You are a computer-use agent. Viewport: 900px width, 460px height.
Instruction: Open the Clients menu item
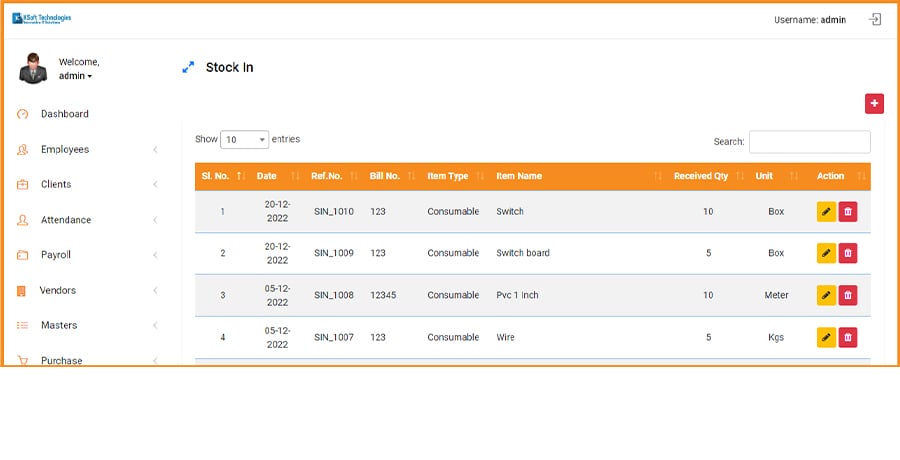pyautogui.click(x=56, y=185)
